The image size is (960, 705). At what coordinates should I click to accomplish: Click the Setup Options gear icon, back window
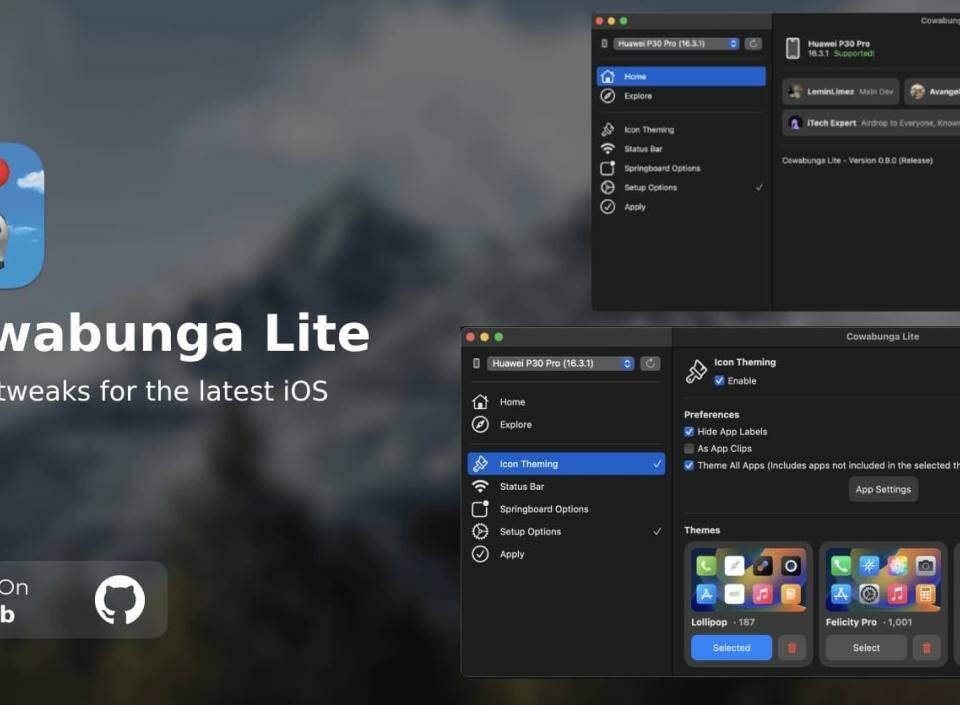[x=607, y=187]
